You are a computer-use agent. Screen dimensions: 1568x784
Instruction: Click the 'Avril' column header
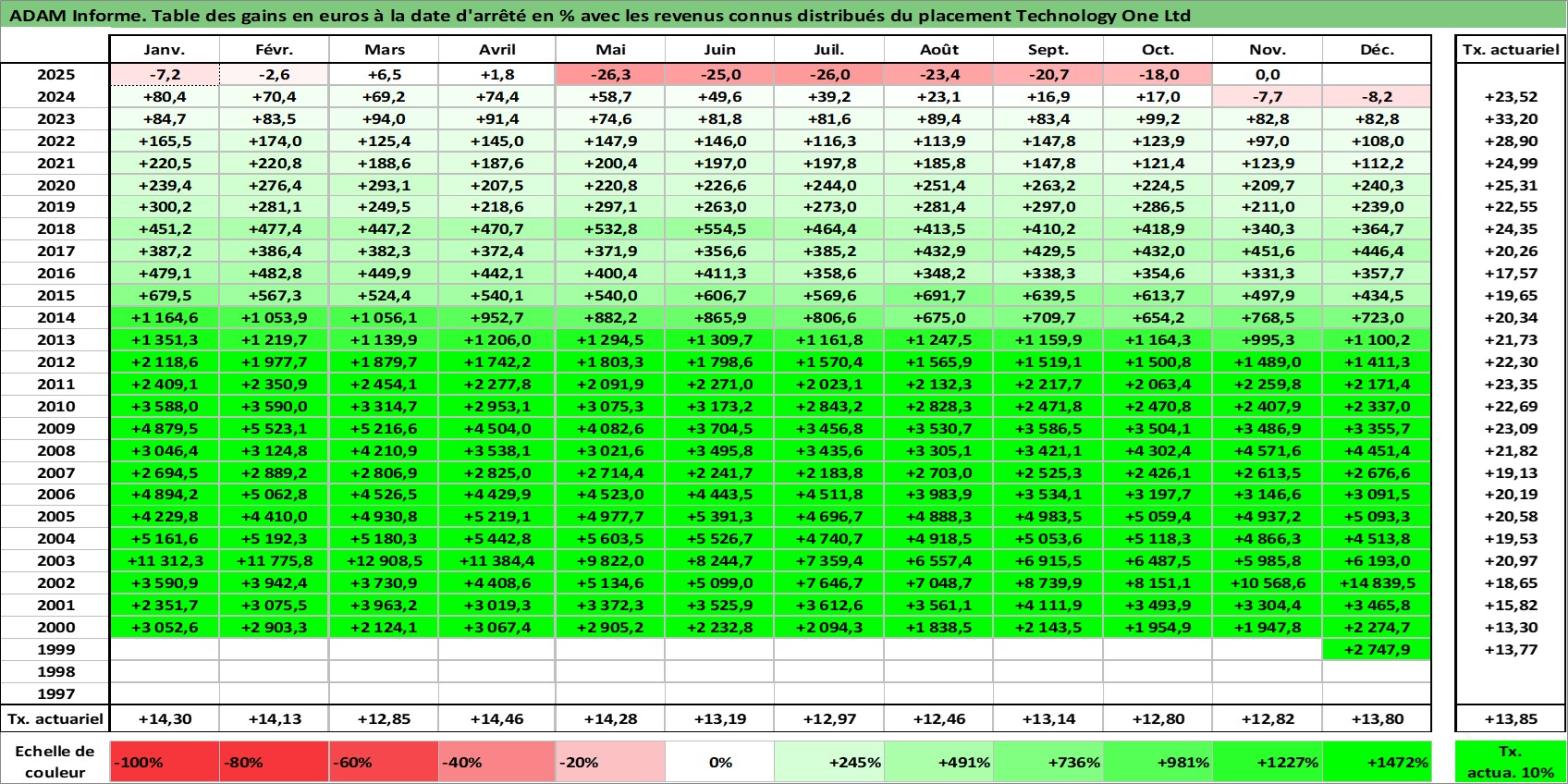496,50
